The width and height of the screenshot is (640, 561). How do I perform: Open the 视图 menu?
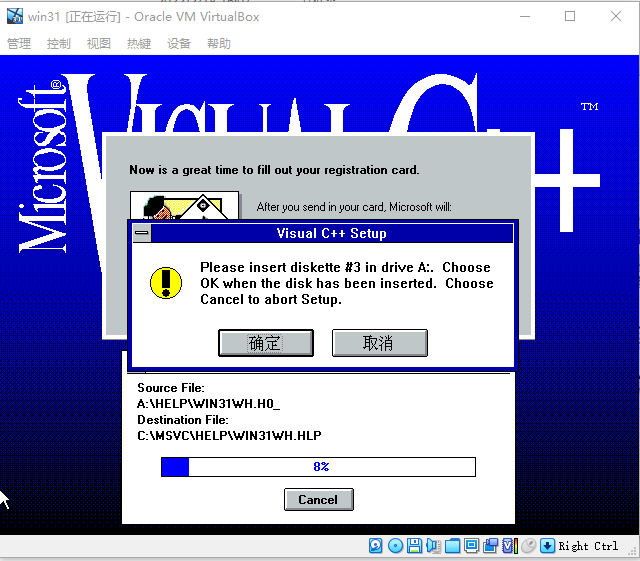click(x=99, y=43)
